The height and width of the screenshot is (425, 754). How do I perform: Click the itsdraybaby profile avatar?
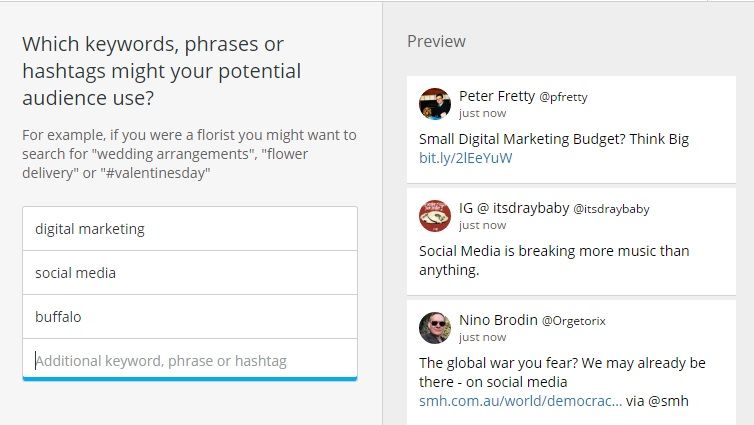(x=435, y=216)
